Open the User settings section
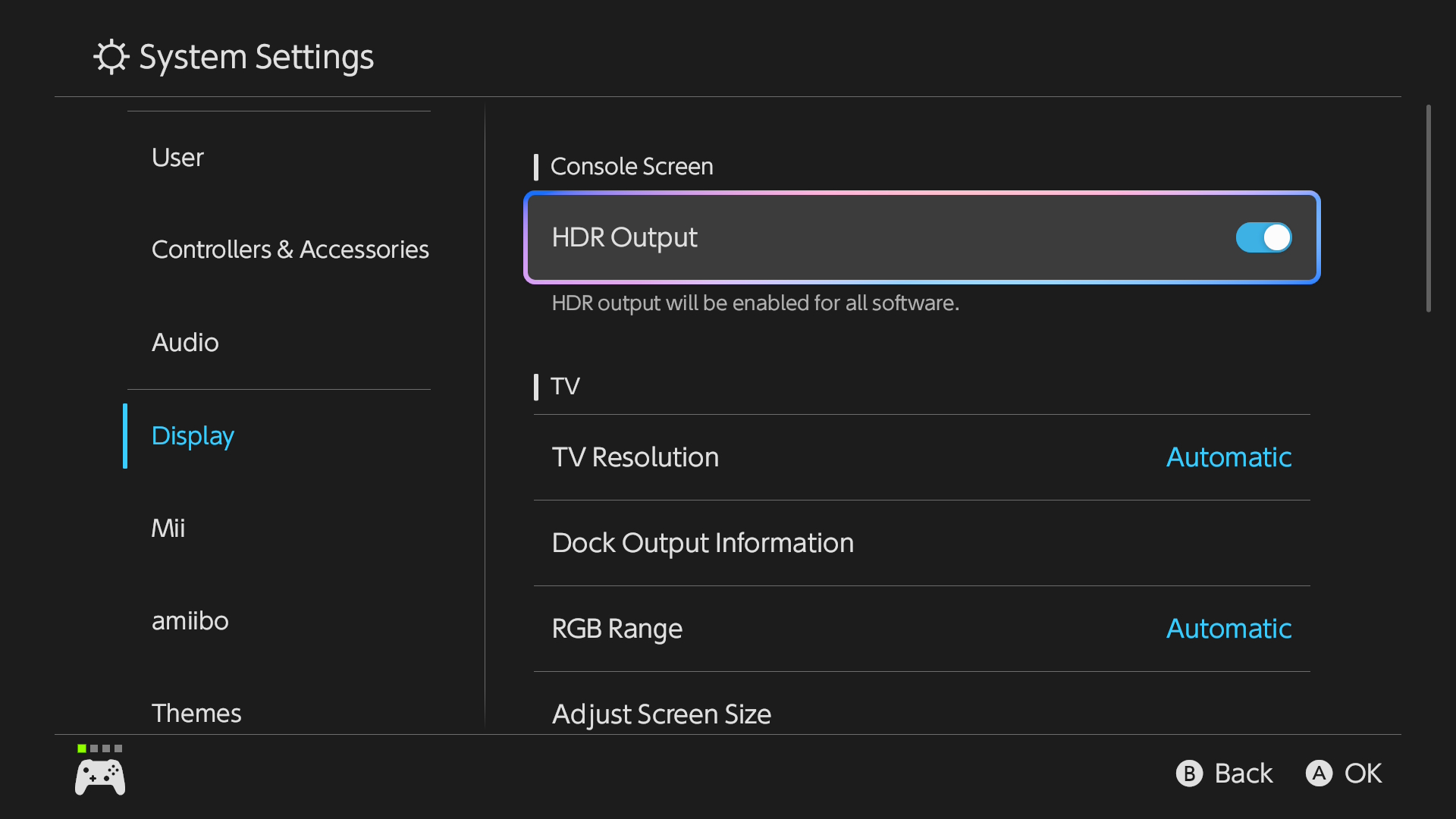The width and height of the screenshot is (1456, 819). 177,158
